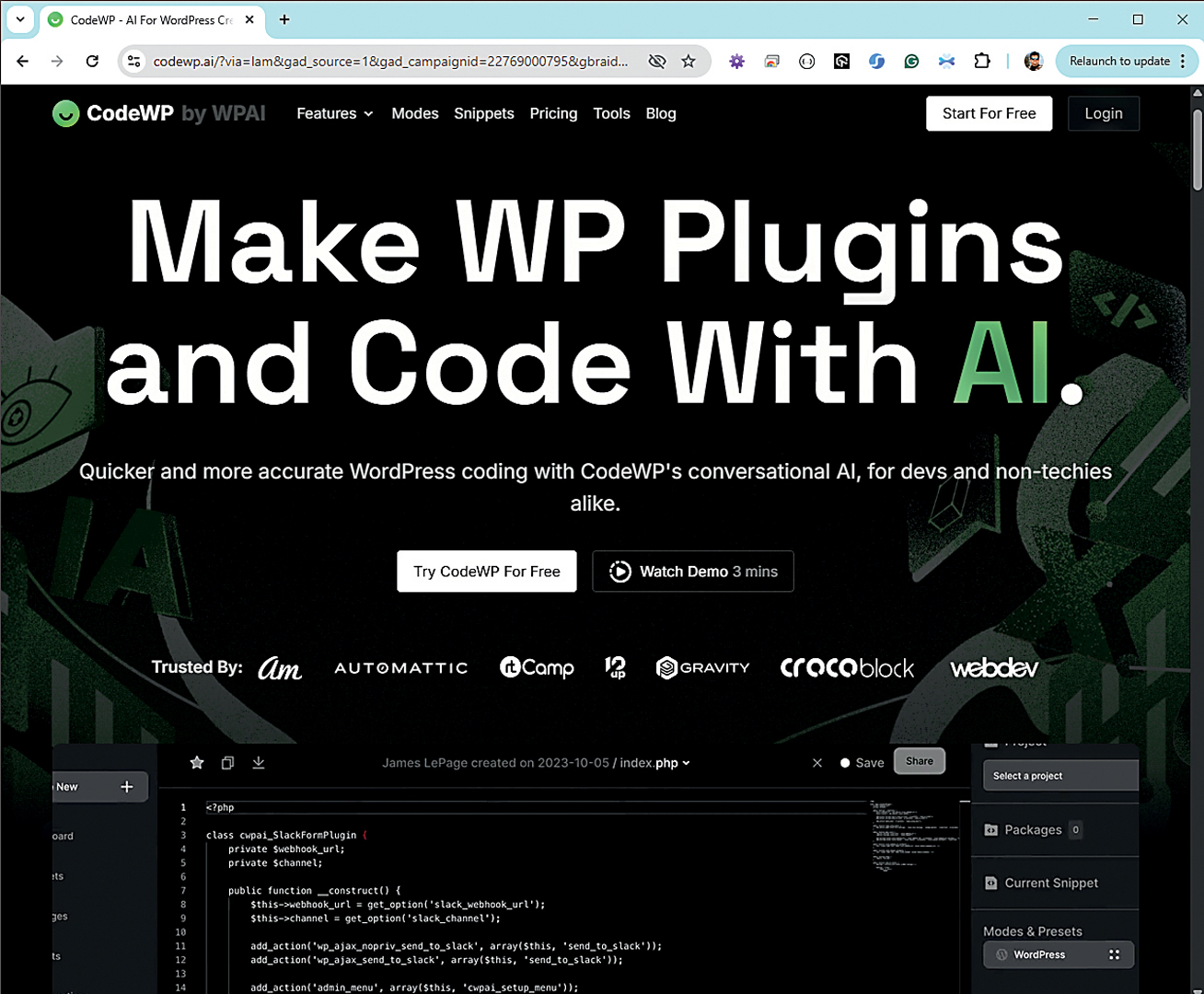The width and height of the screenshot is (1204, 994).
Task: Click the browser address bar URL
Action: 390,62
